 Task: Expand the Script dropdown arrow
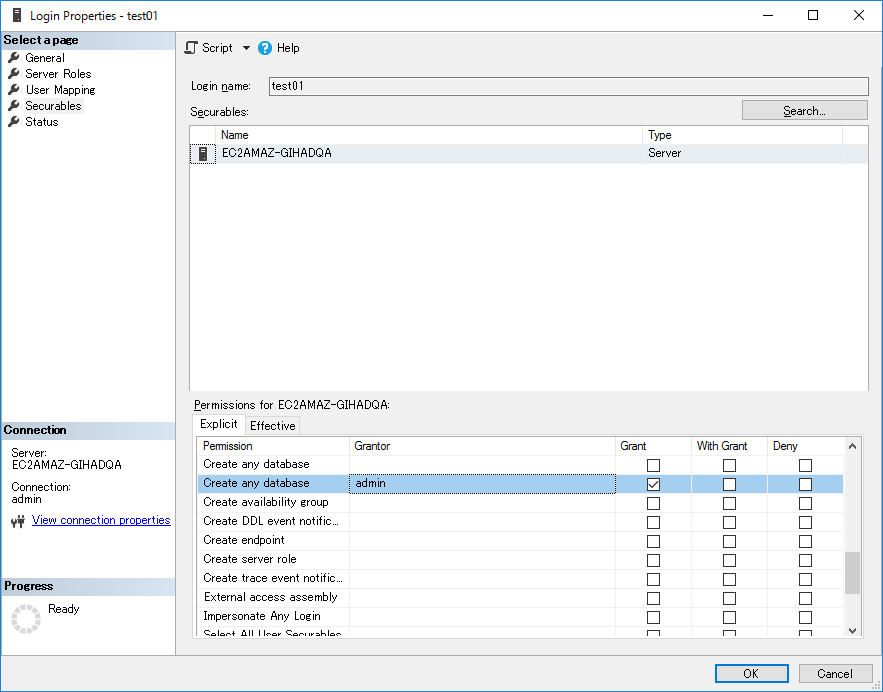[x=246, y=48]
